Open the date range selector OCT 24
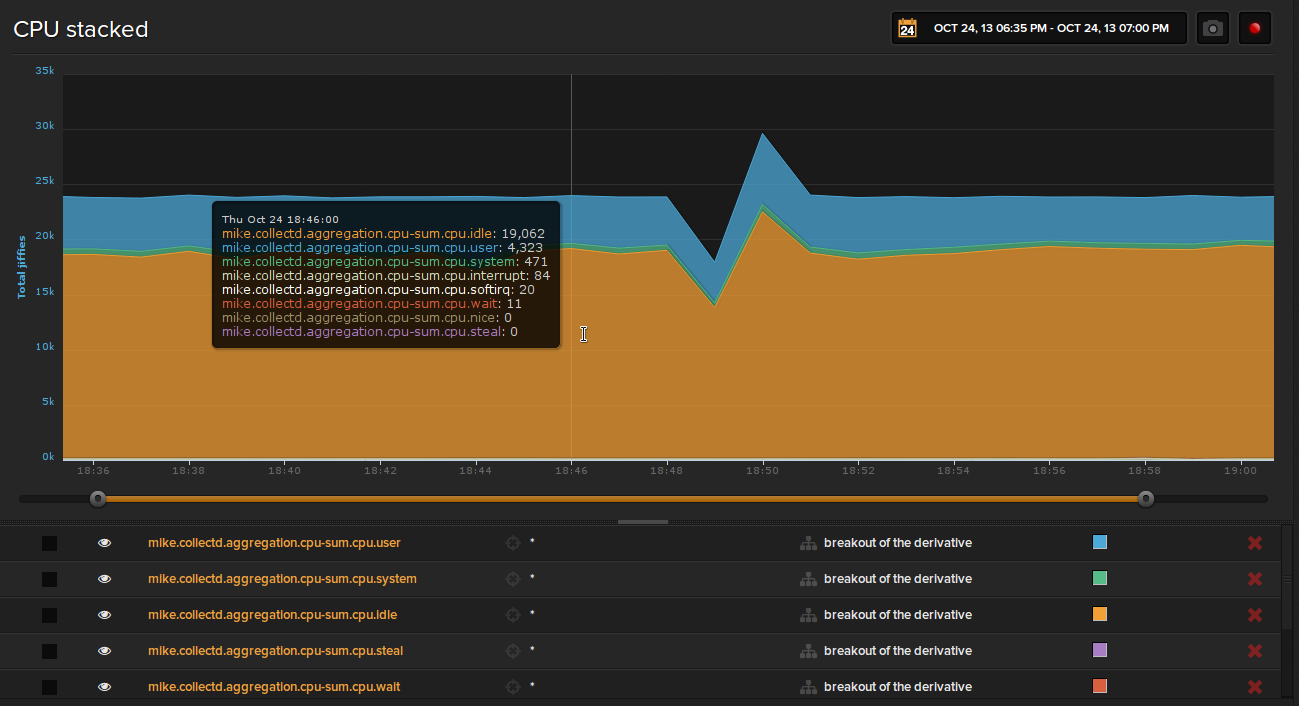The height and width of the screenshot is (706, 1299). pos(1038,27)
